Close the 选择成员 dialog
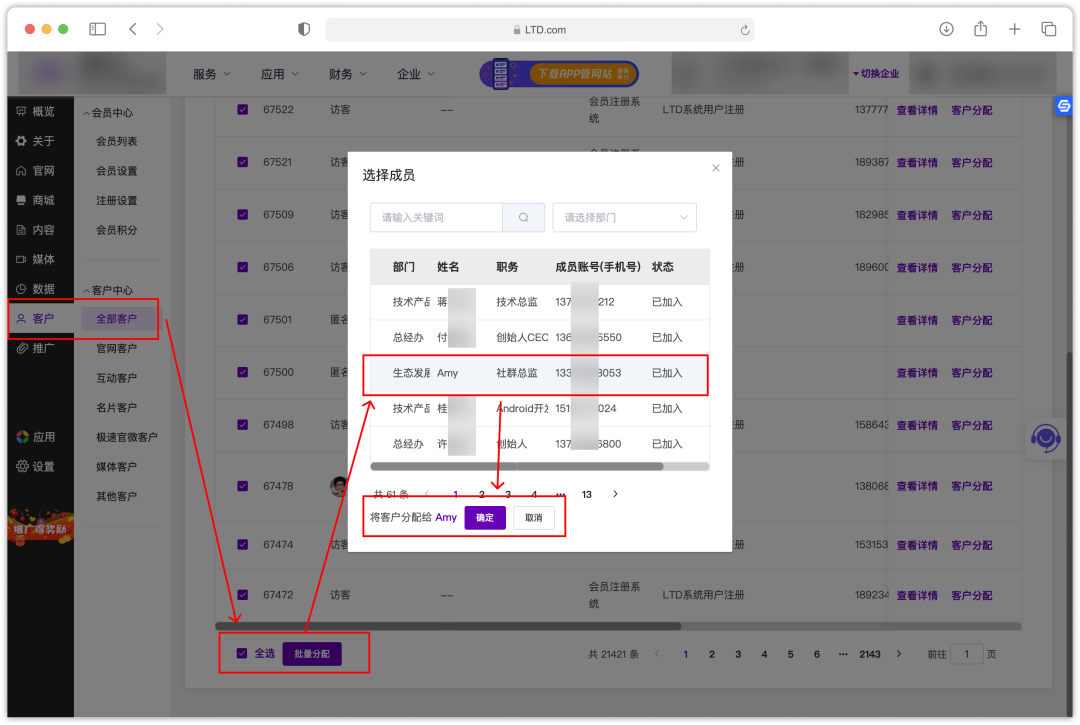Screen dimensions: 1080x725 coord(716,168)
